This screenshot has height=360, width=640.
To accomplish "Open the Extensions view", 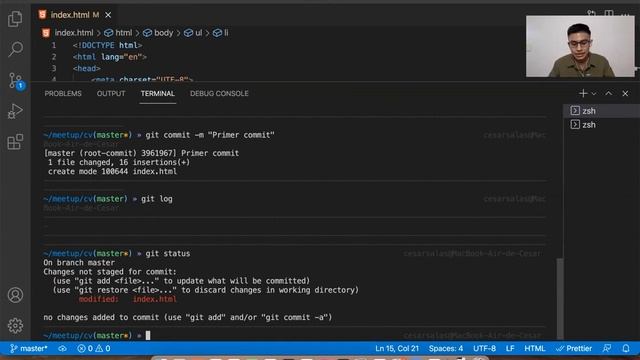I will tap(15, 142).
